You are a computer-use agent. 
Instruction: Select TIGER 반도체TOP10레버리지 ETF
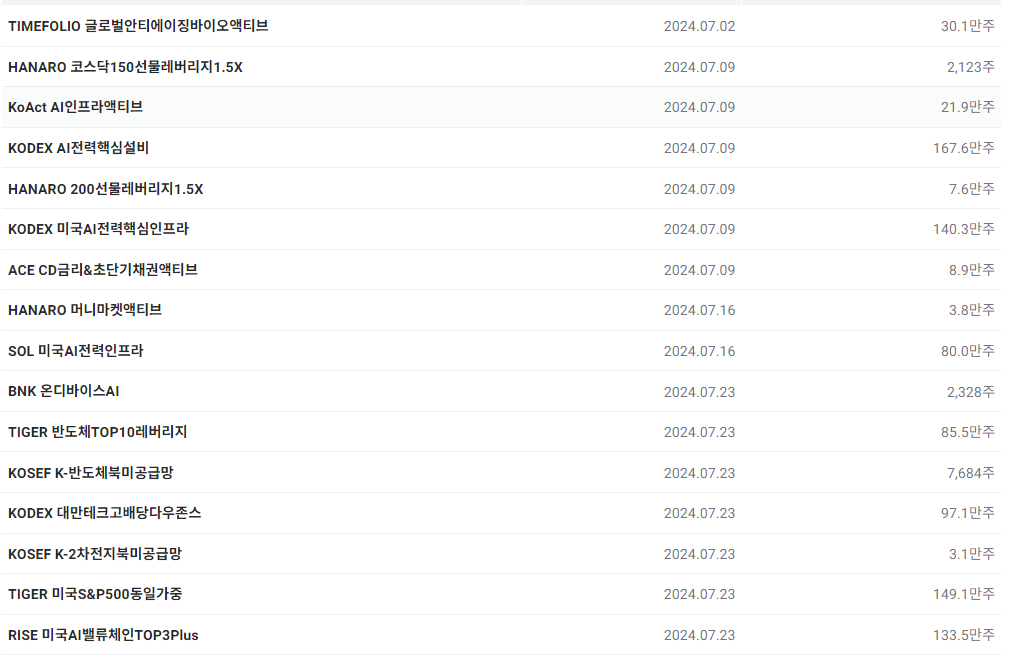tap(97, 432)
